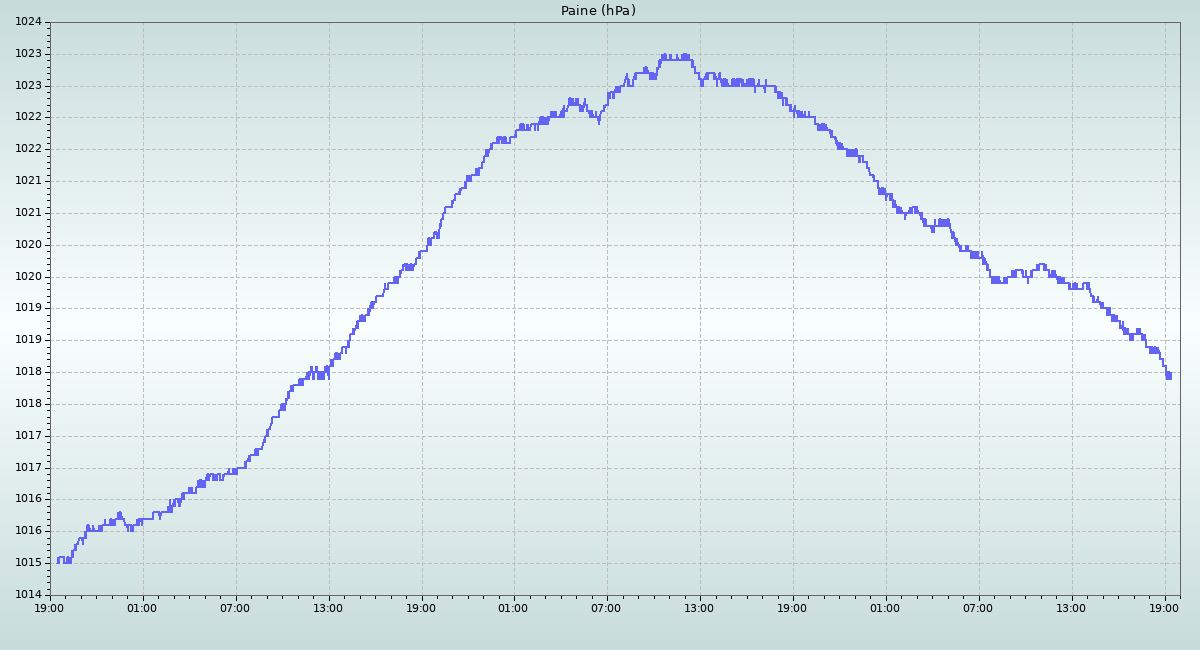Click the first 01:00 time label
The height and width of the screenshot is (650, 1200).
tap(143, 607)
